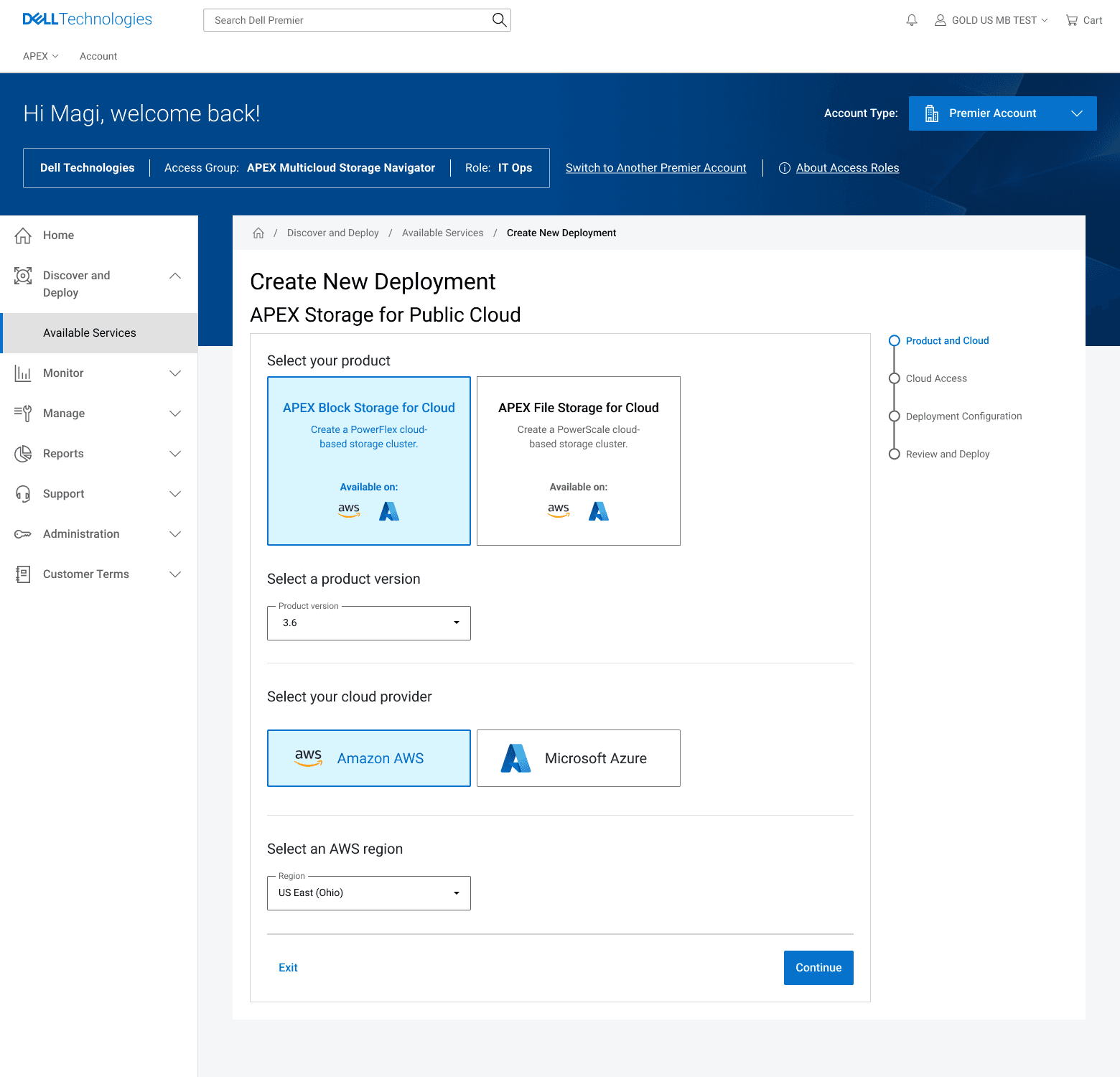Screen dimensions: 1120x1077
Task: Click the Reports pie chart icon
Action: [23, 454]
